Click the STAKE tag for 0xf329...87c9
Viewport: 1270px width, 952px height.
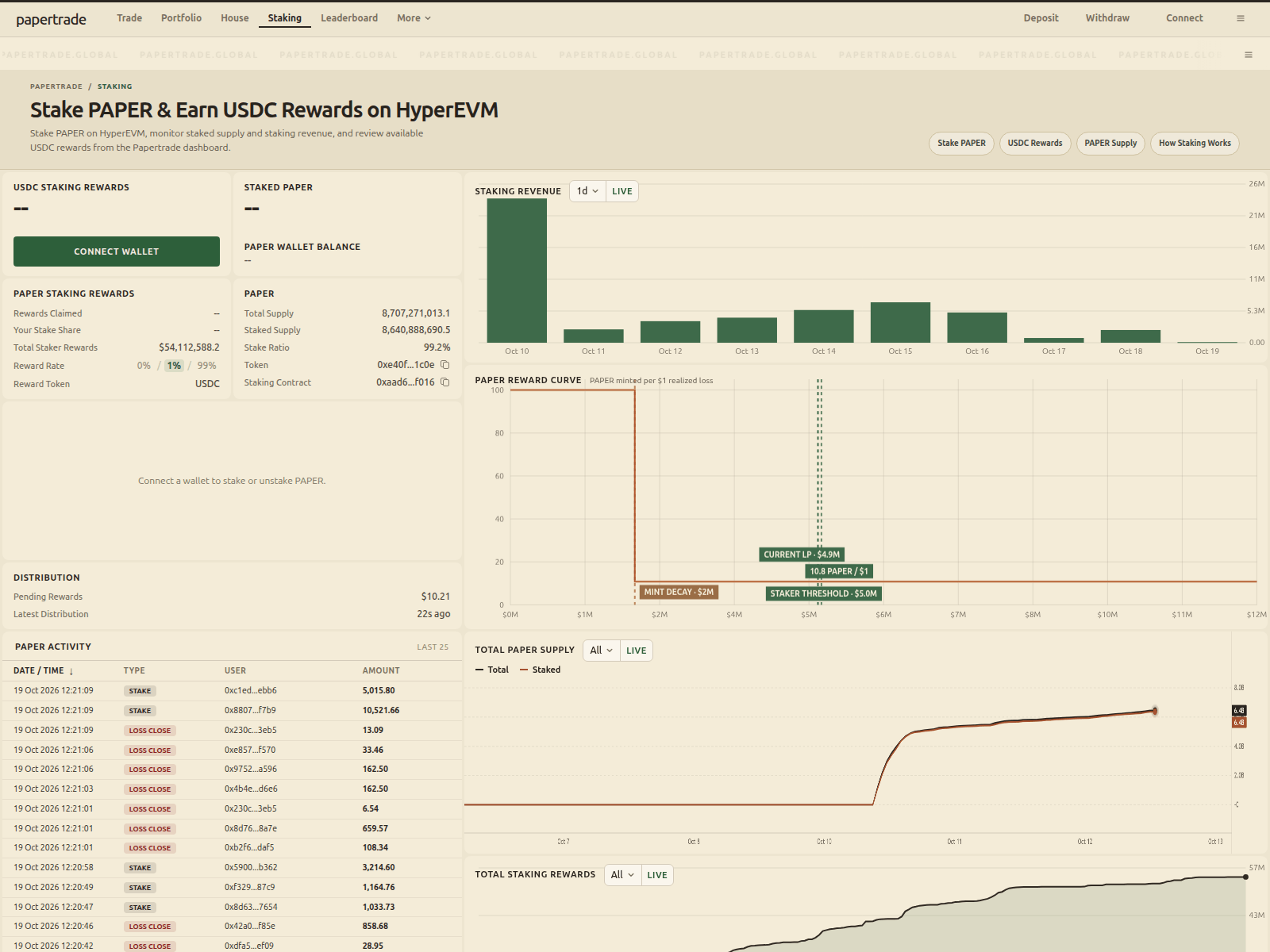pos(140,888)
